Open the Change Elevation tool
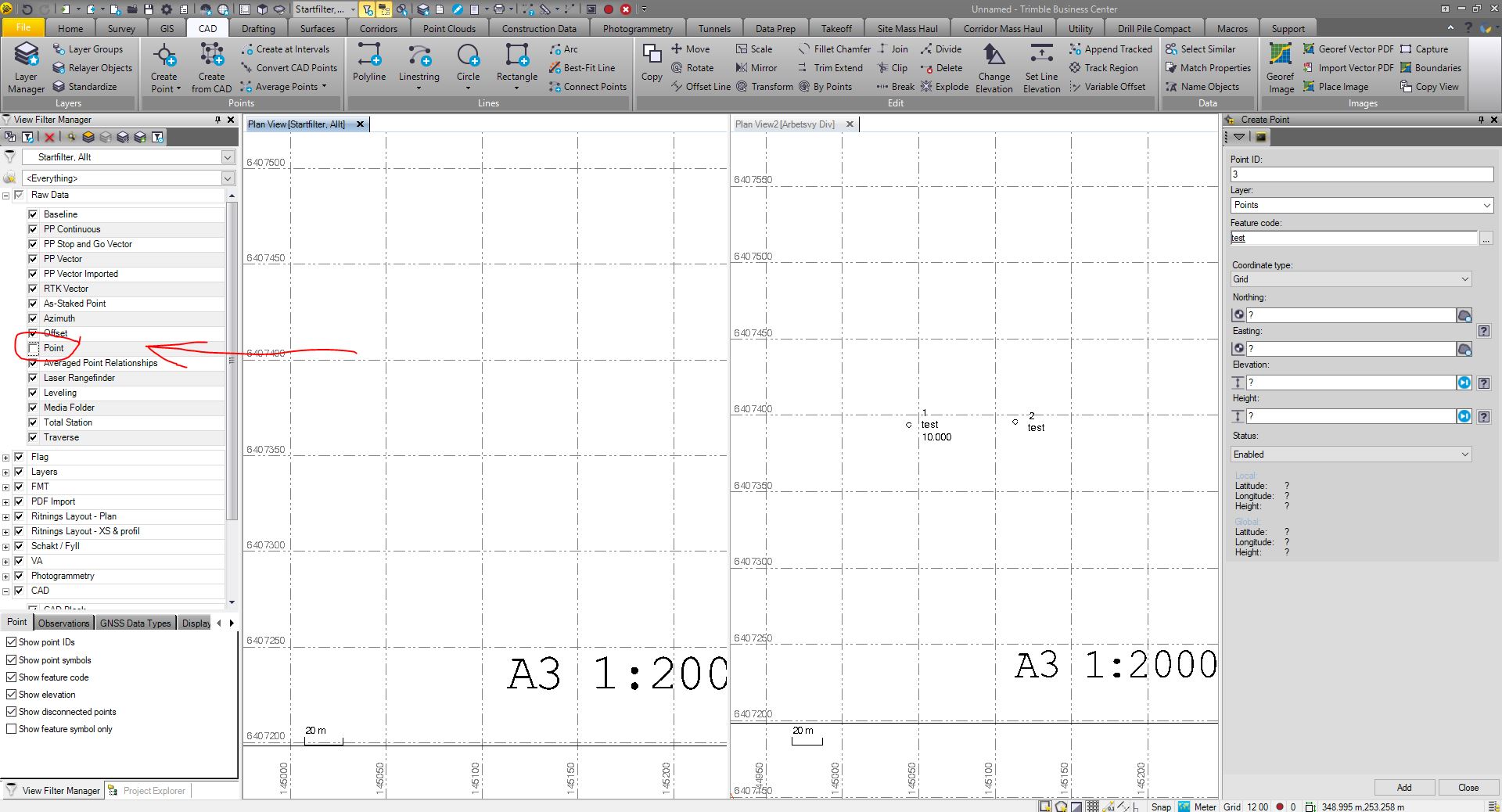Image resolution: width=1502 pixels, height=812 pixels. click(x=994, y=68)
